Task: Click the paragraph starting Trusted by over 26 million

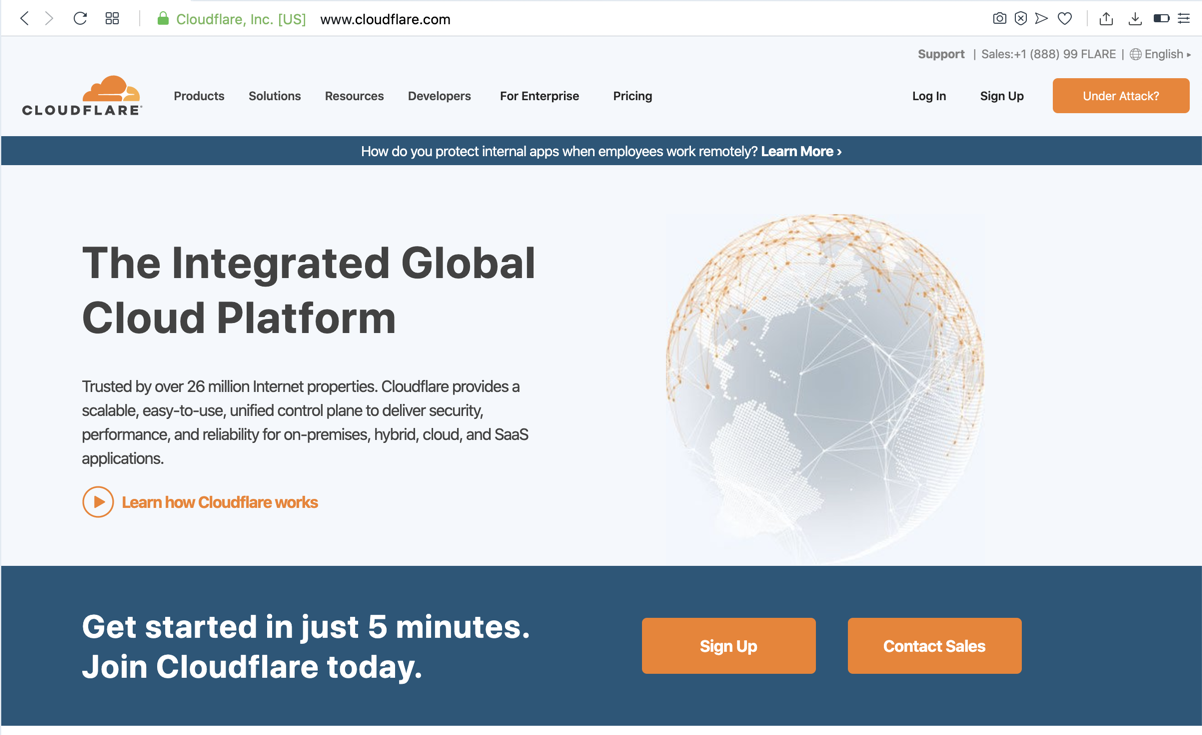Action: click(305, 422)
